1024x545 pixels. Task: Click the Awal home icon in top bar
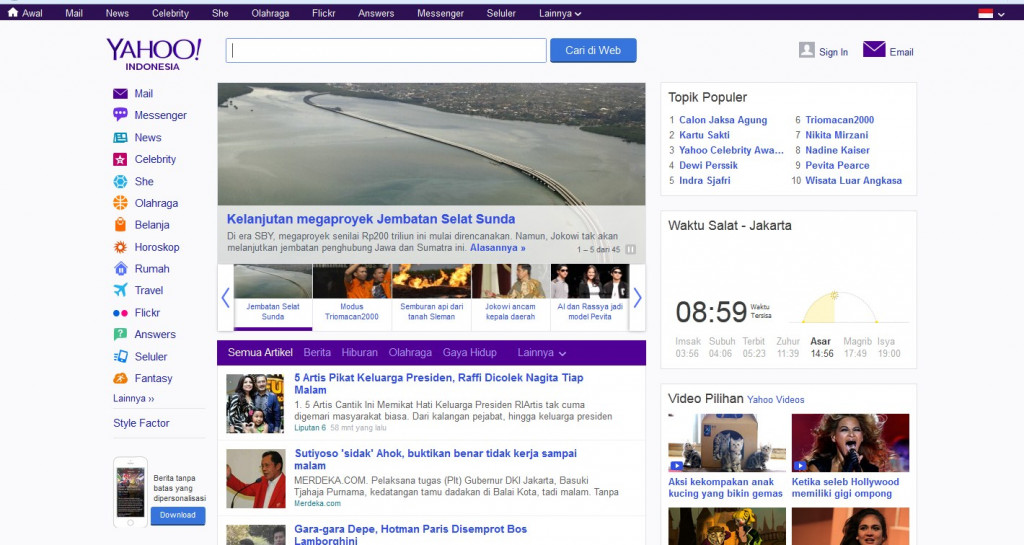click(13, 13)
